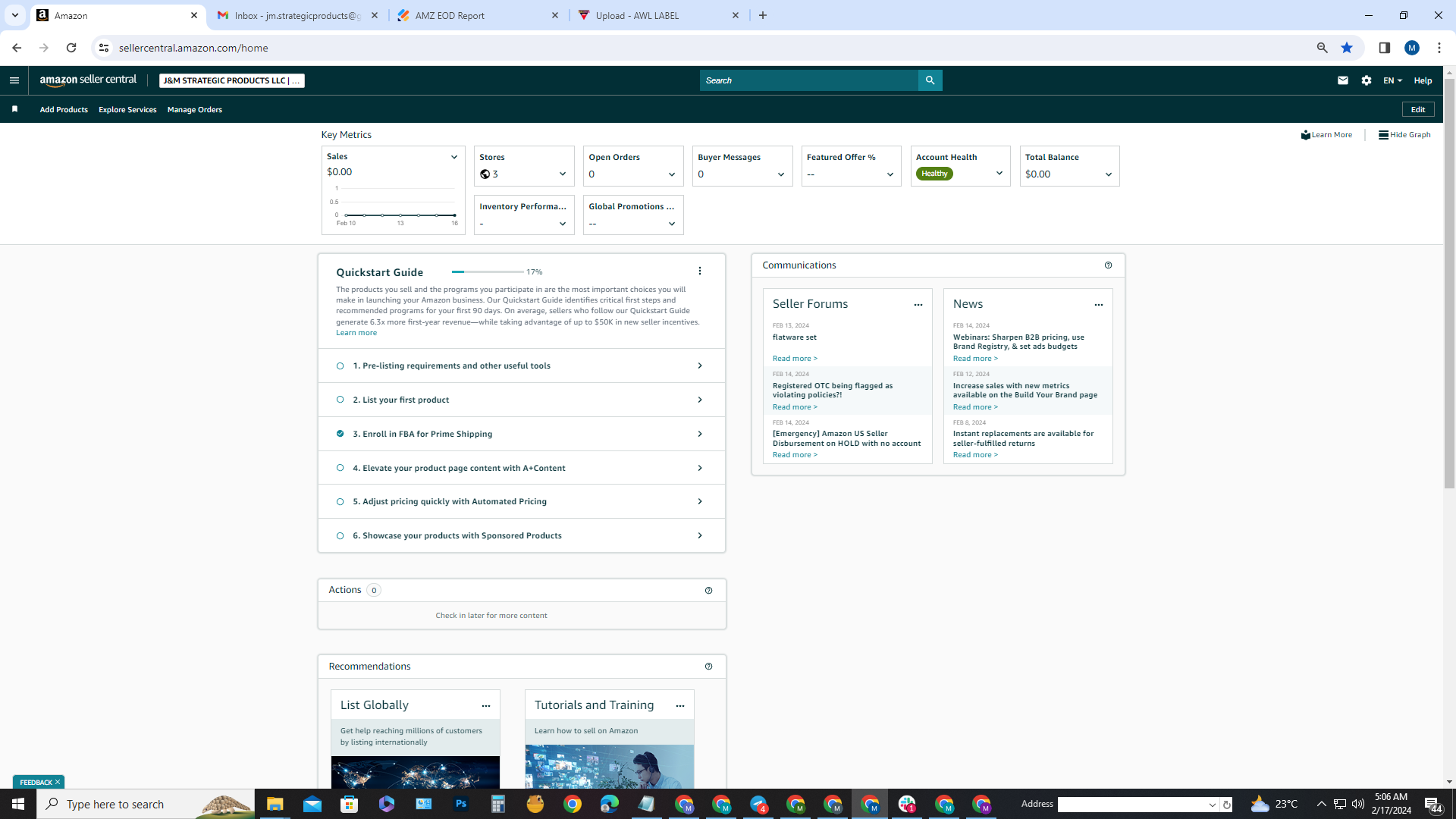Open Chrome three-dot menu

(1439, 48)
